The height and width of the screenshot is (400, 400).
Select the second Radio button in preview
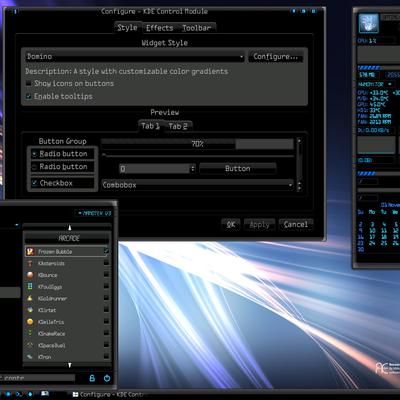click(x=34, y=167)
